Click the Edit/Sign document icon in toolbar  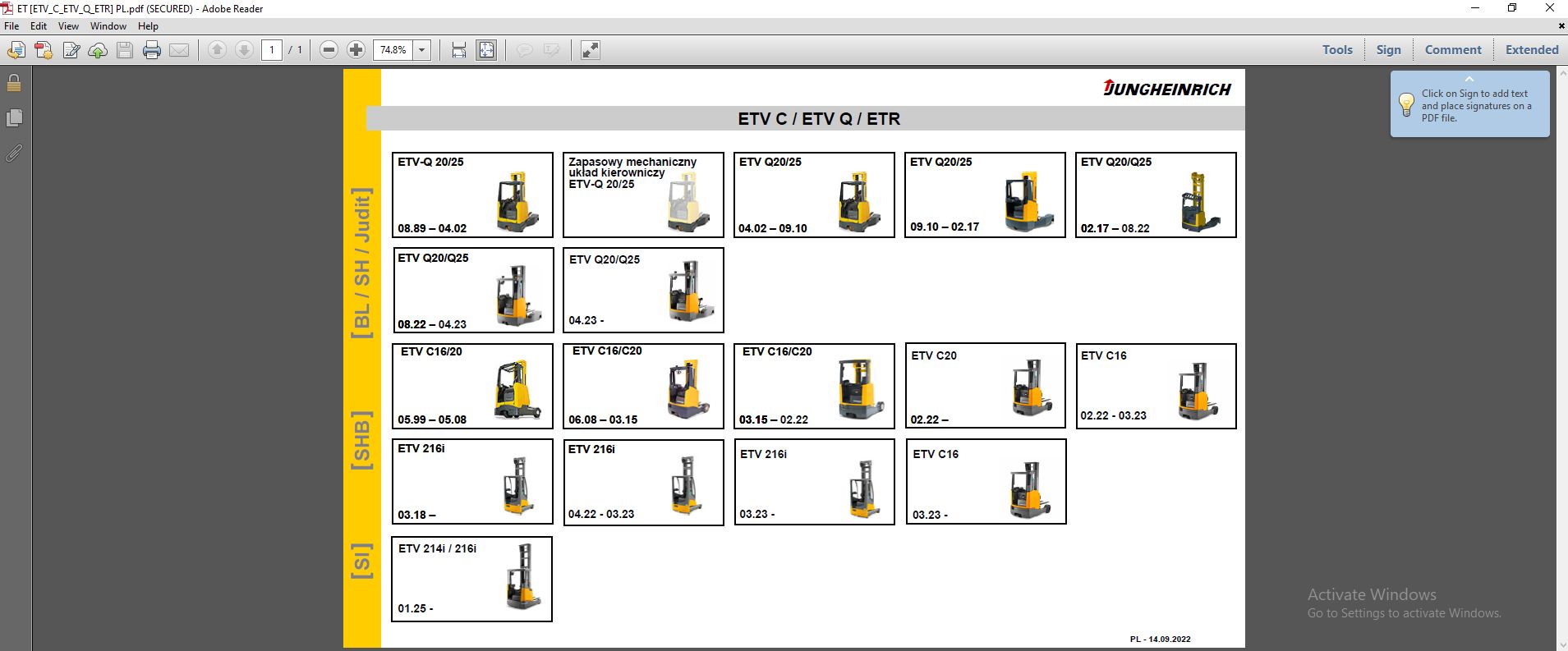[x=71, y=50]
